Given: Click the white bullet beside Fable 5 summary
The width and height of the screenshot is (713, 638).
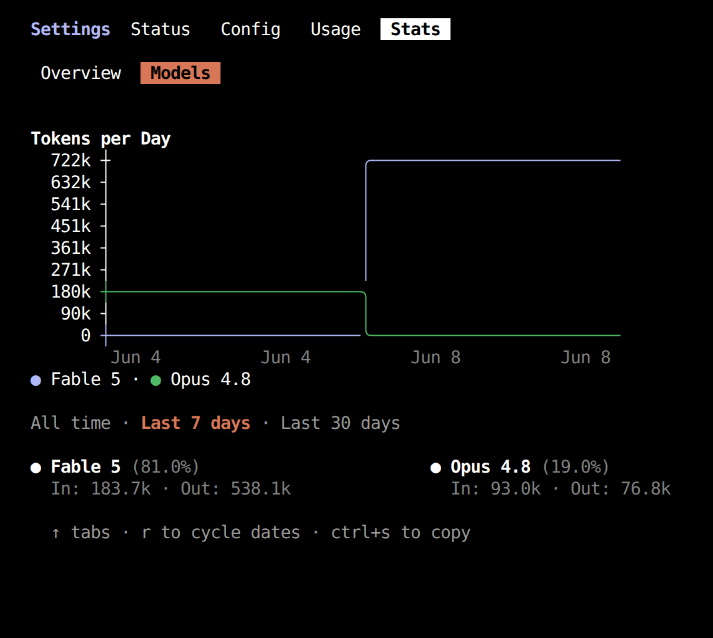Looking at the screenshot, I should point(35,467).
